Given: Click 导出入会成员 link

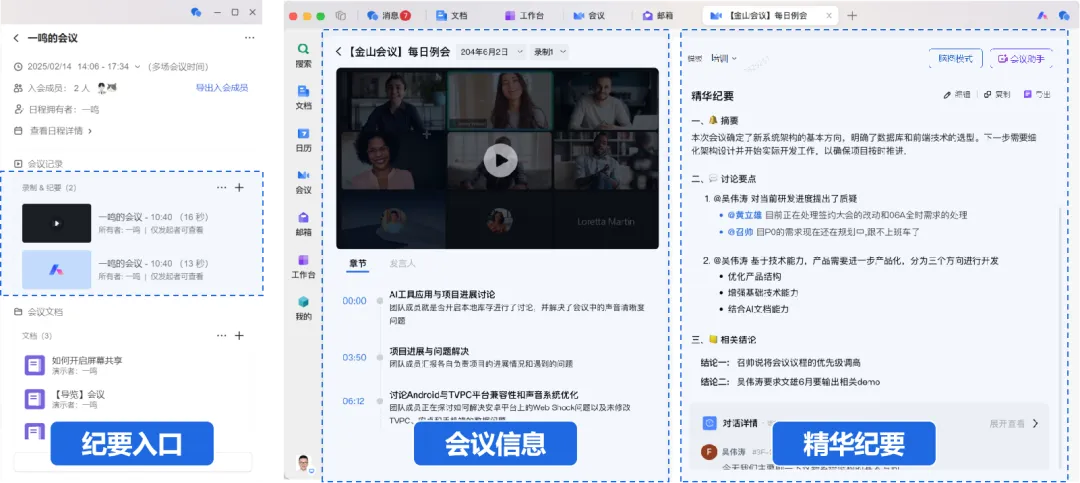Looking at the screenshot, I should click(222, 88).
